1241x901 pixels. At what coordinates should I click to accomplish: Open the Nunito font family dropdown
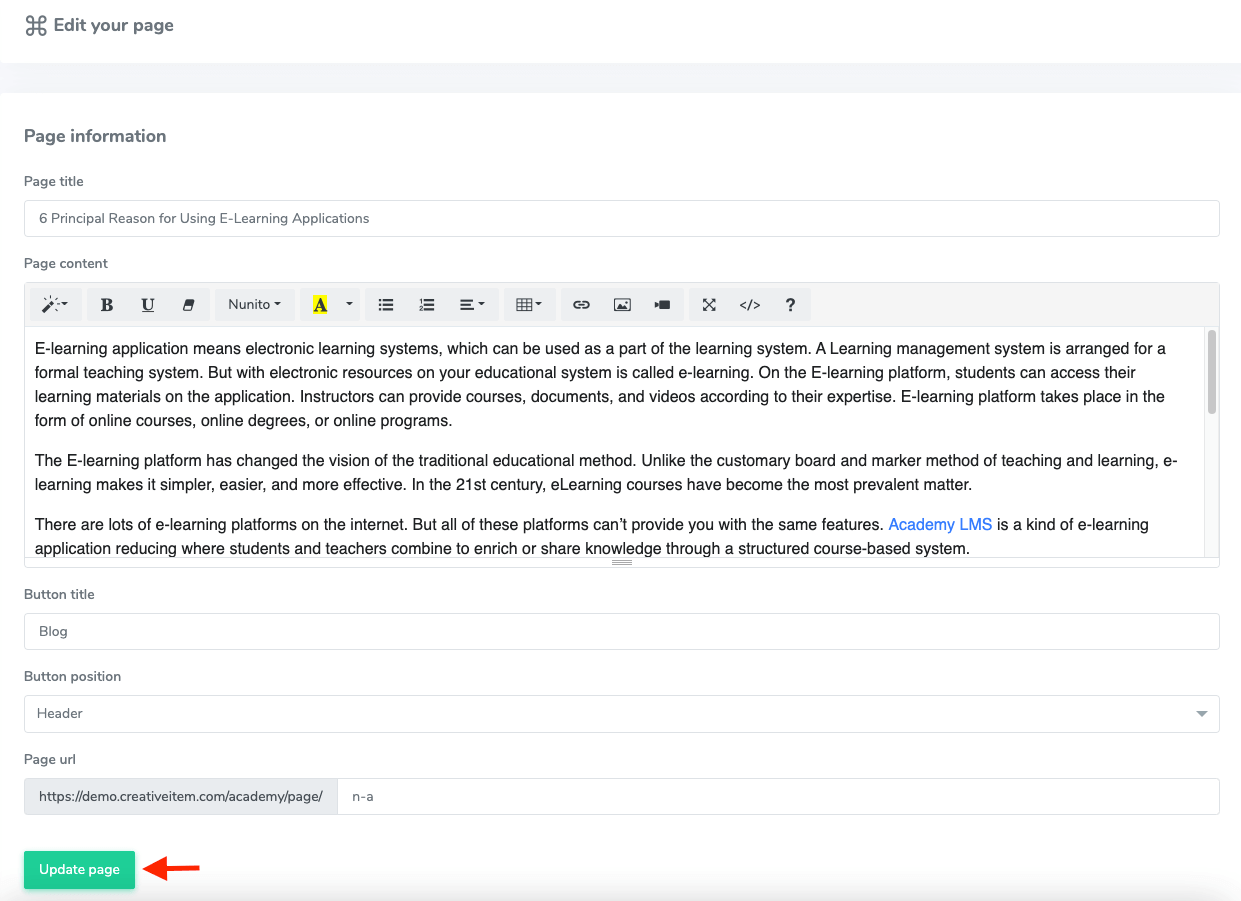click(x=254, y=305)
